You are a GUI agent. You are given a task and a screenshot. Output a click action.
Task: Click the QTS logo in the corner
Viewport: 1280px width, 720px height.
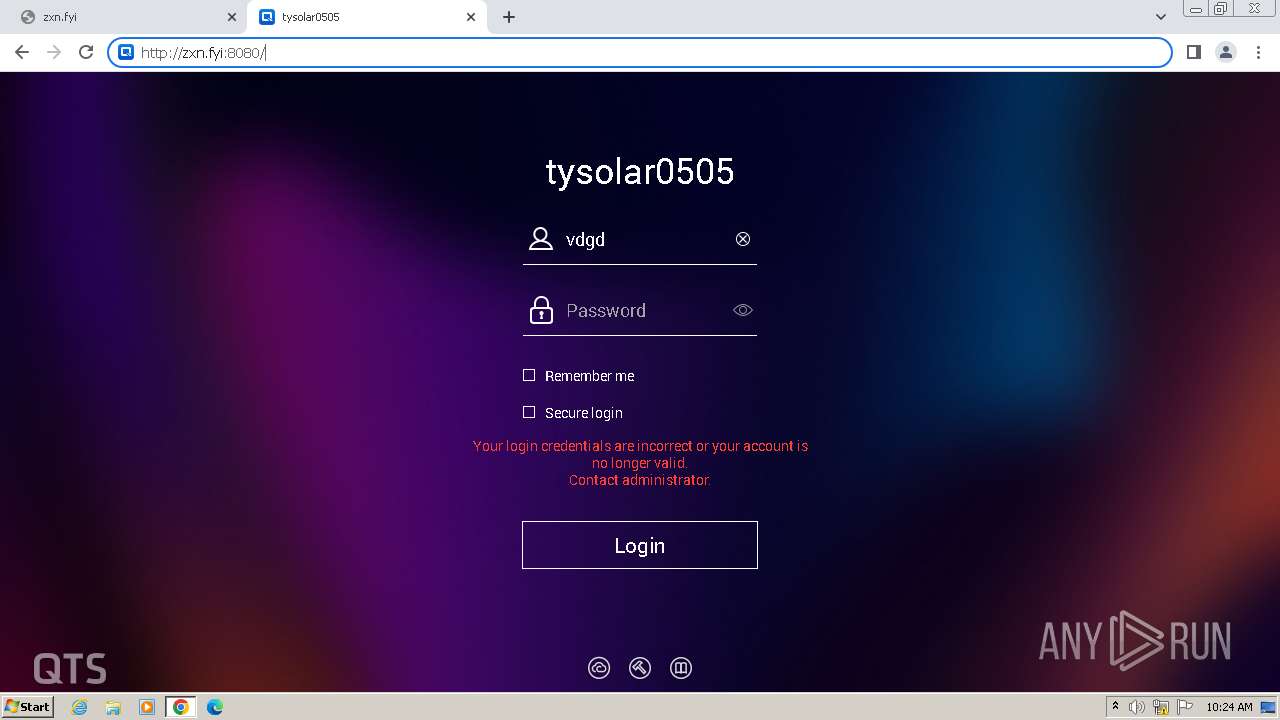click(70, 668)
